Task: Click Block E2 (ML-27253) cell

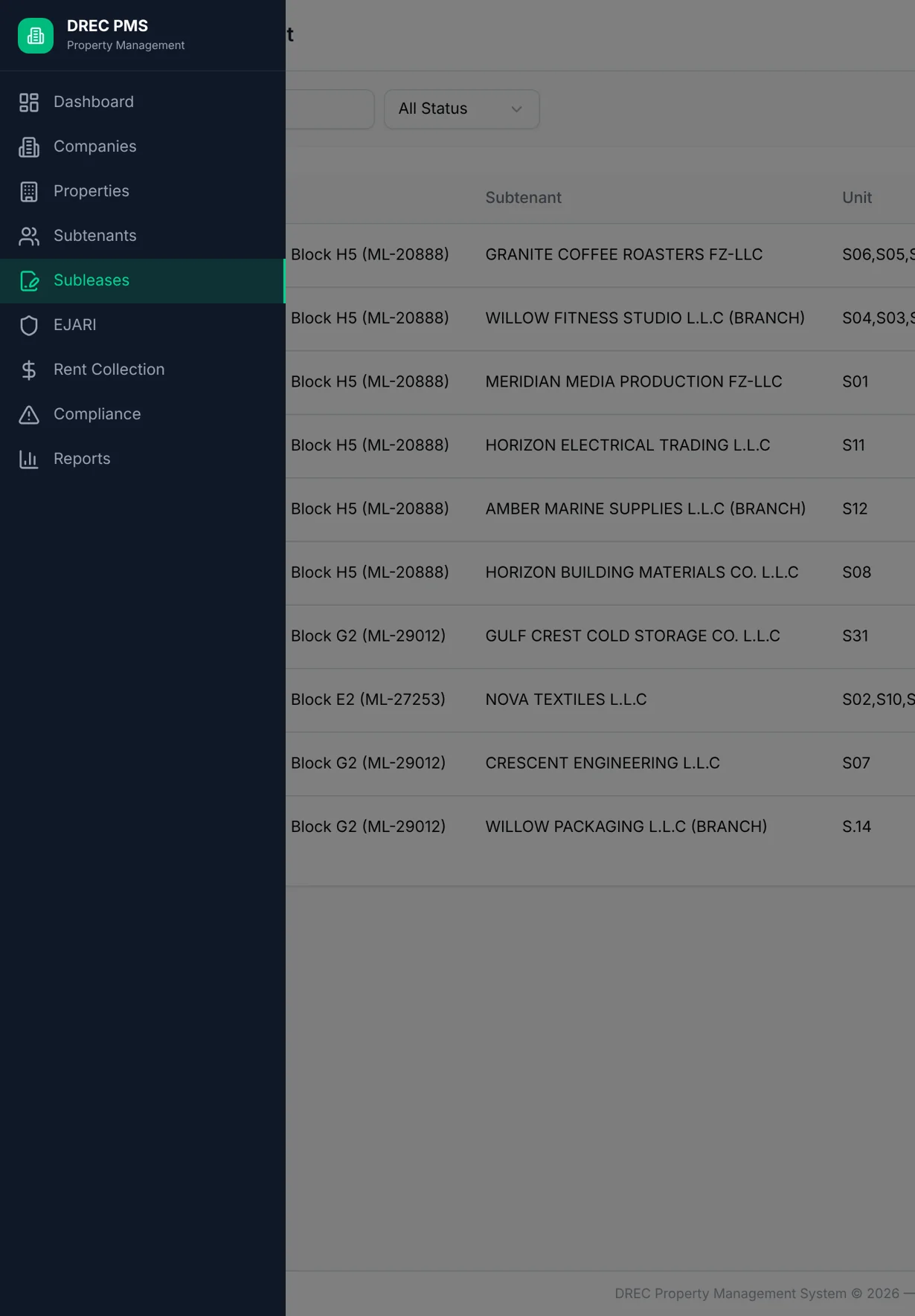Action: point(368,700)
